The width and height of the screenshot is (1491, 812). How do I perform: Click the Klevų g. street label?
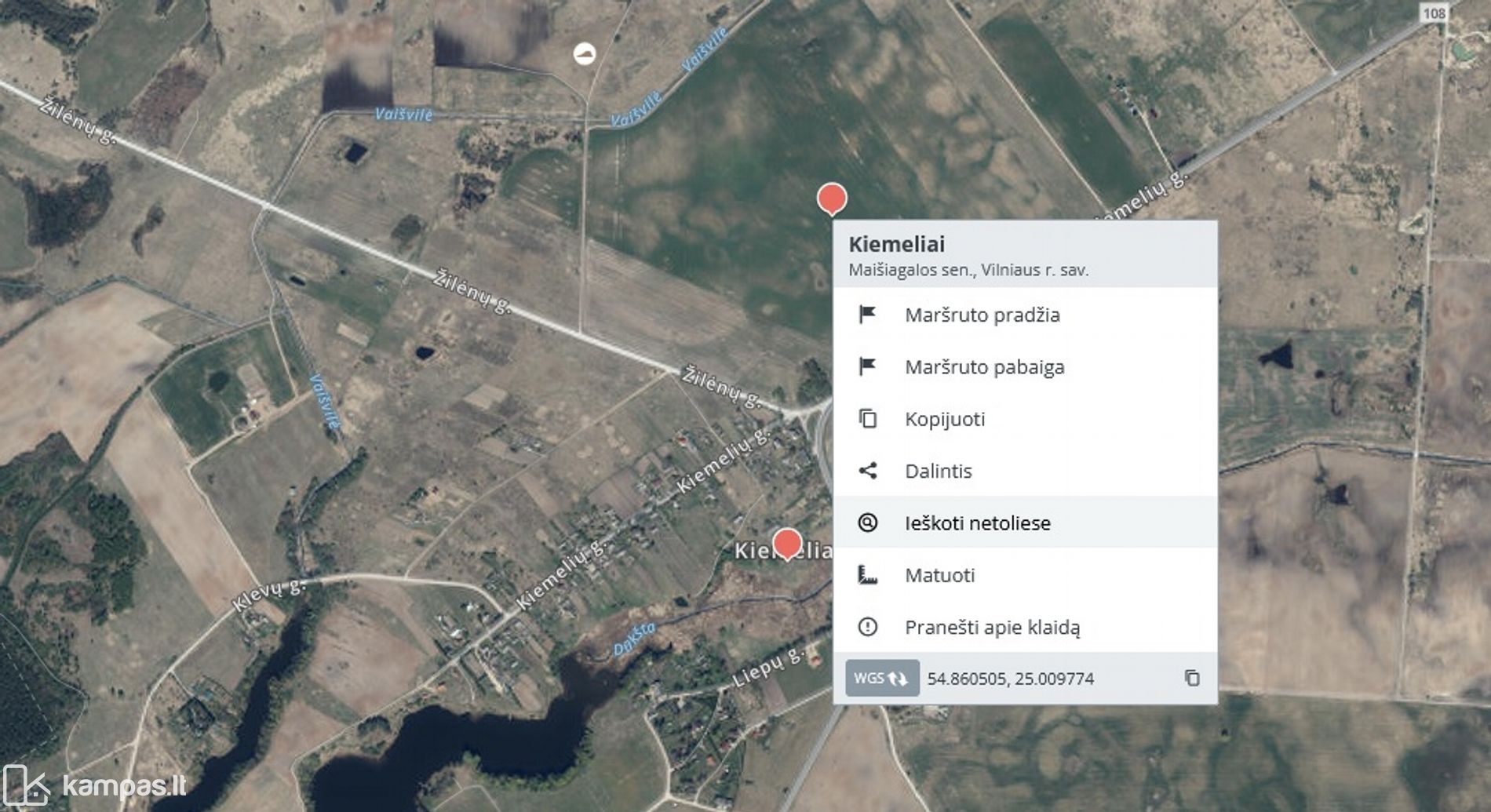pos(269,594)
